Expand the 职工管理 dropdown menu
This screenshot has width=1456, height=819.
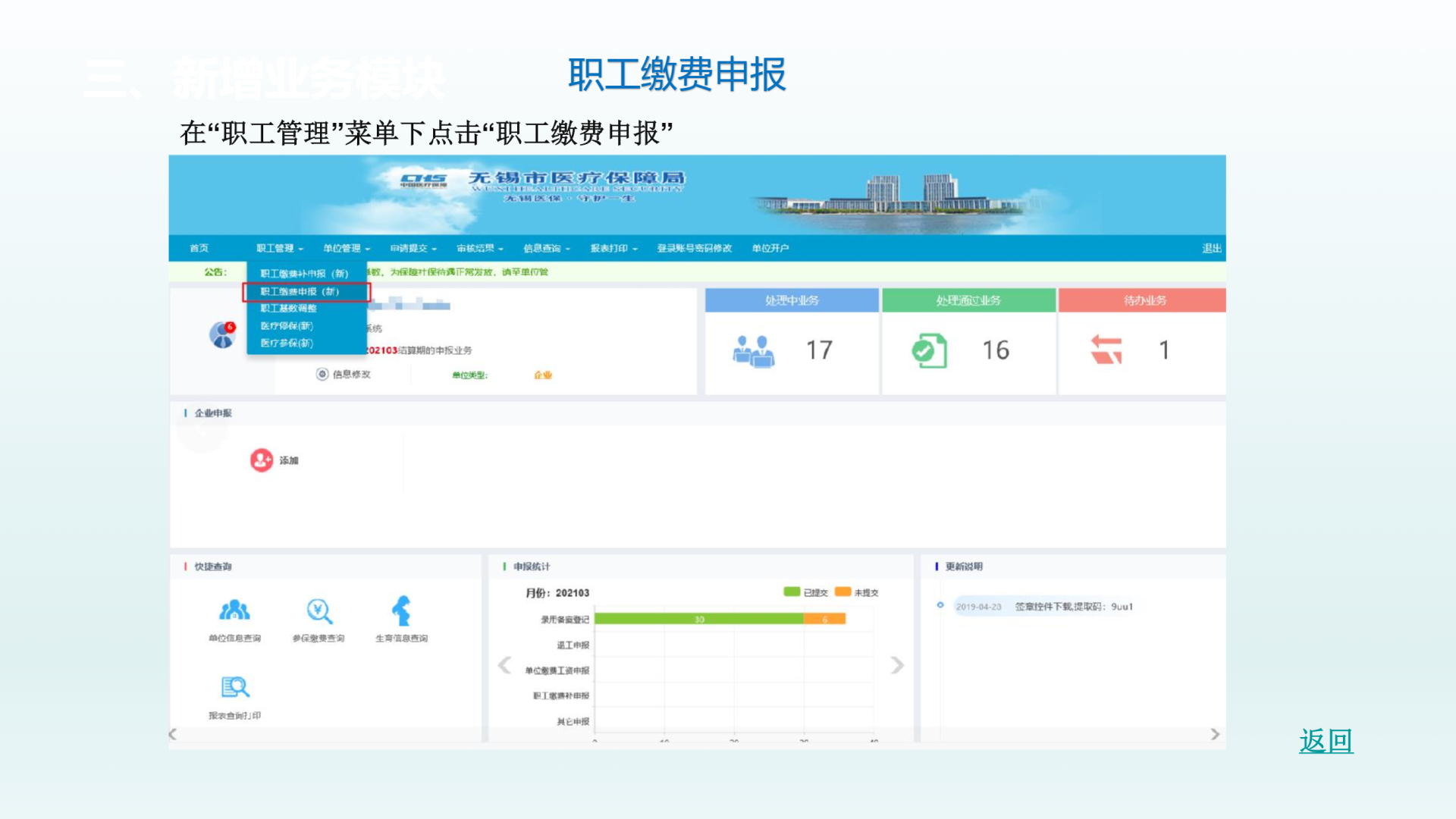point(279,248)
